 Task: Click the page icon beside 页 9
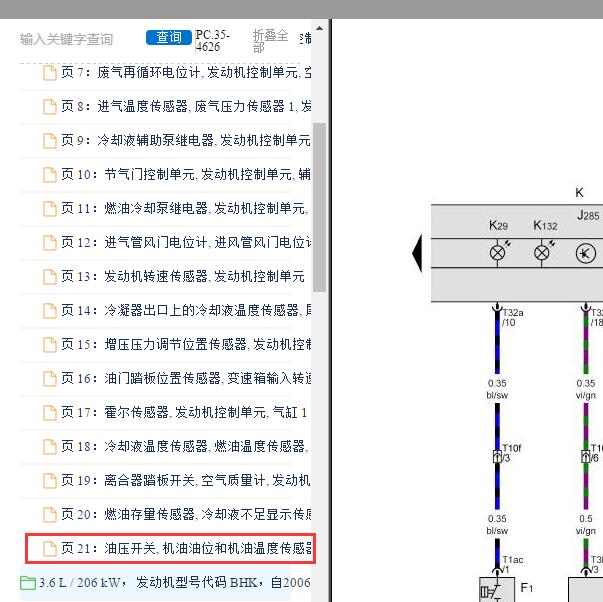click(50, 141)
